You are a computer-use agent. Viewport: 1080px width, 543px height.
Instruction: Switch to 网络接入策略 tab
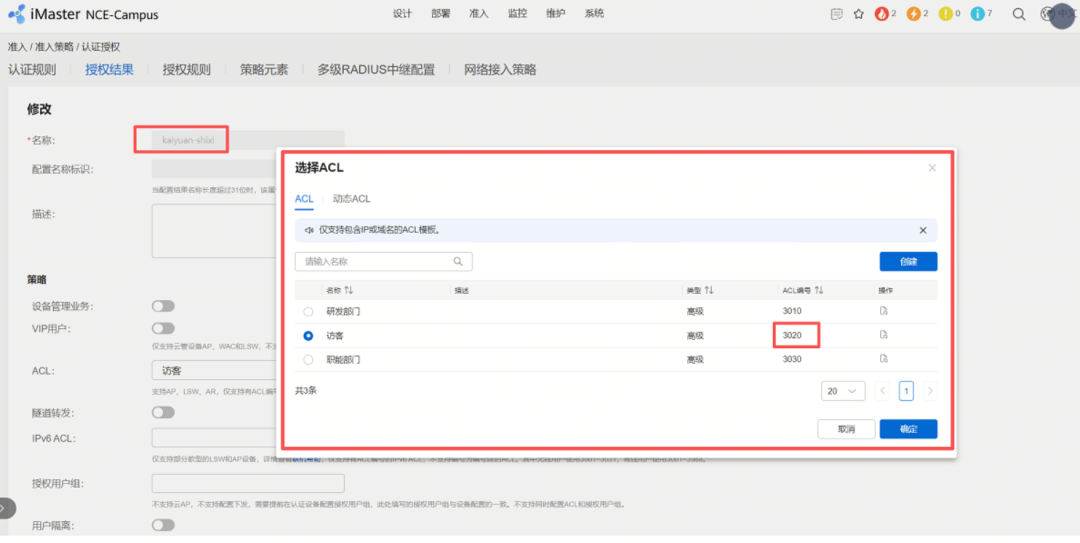500,70
